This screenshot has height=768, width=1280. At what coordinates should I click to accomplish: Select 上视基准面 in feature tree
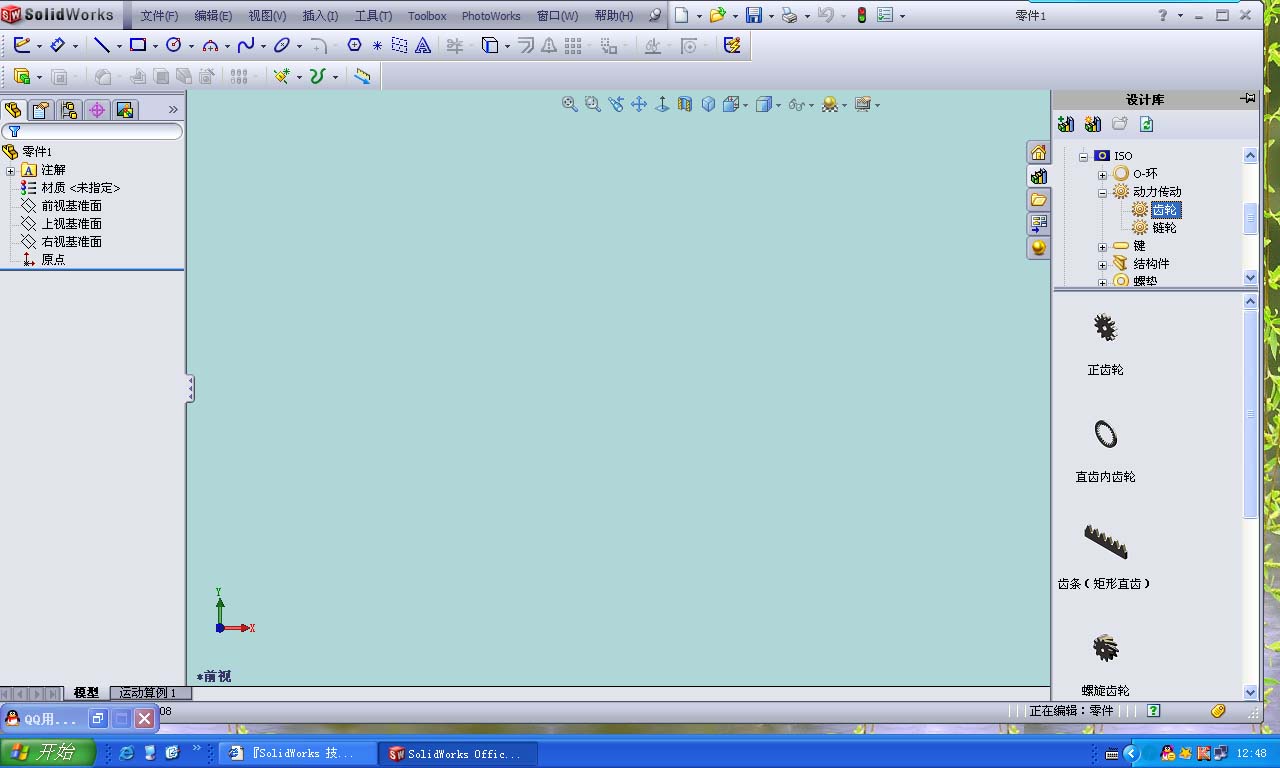(x=71, y=224)
